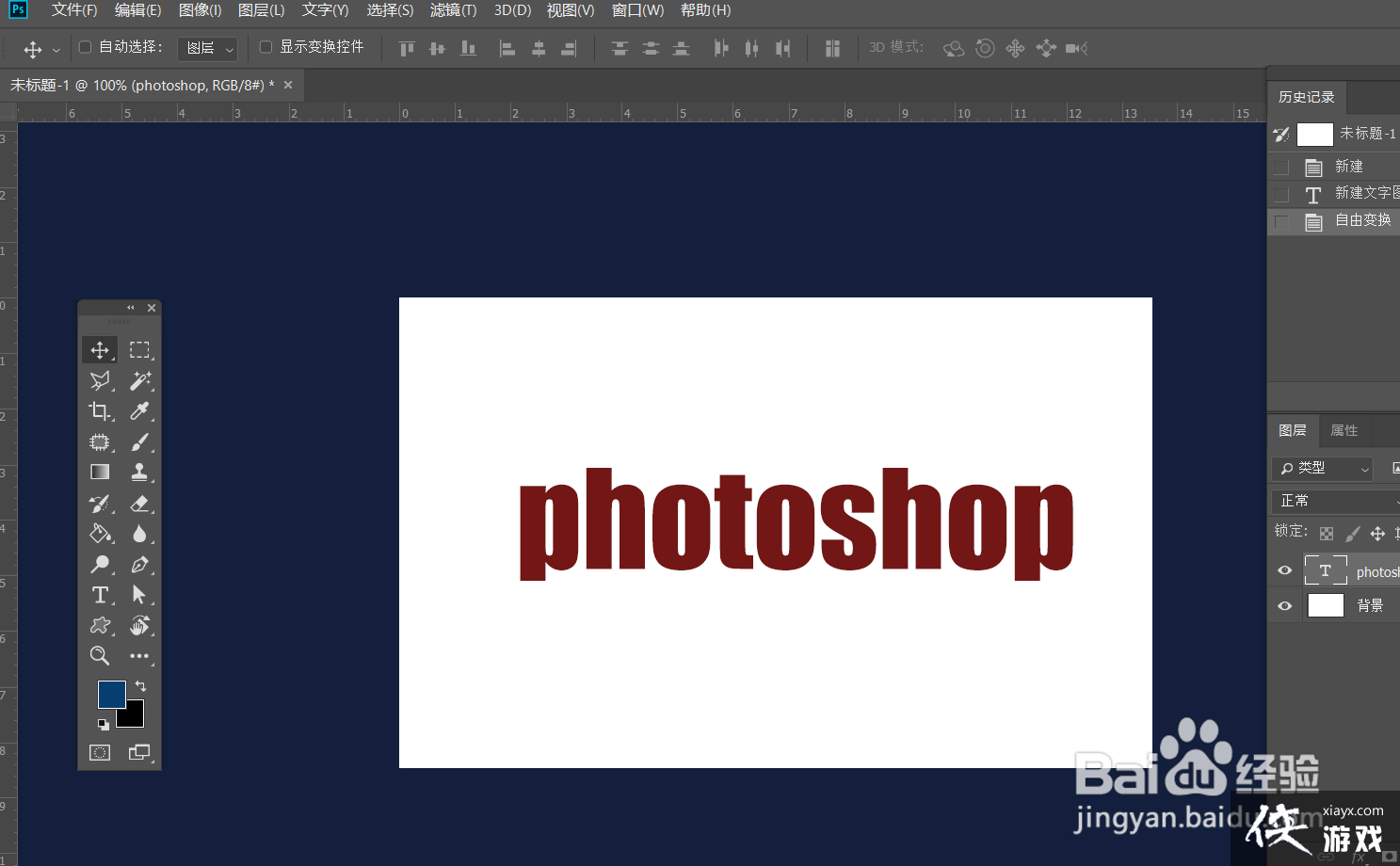The width and height of the screenshot is (1400, 866).
Task: Select the Clone Stamp tool
Action: (139, 472)
